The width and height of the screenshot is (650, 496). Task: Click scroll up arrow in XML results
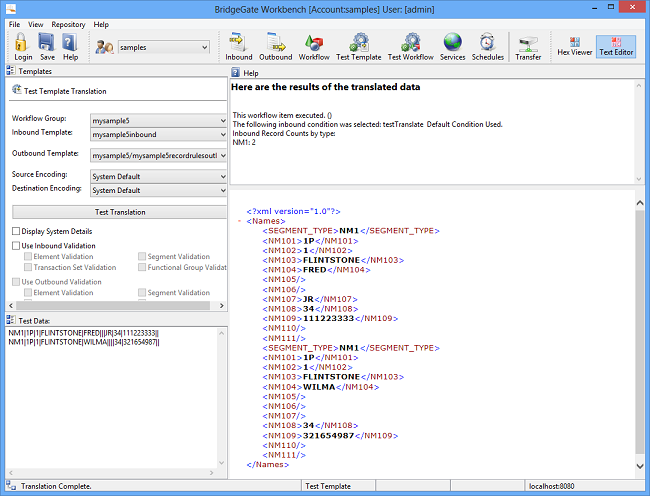640,203
